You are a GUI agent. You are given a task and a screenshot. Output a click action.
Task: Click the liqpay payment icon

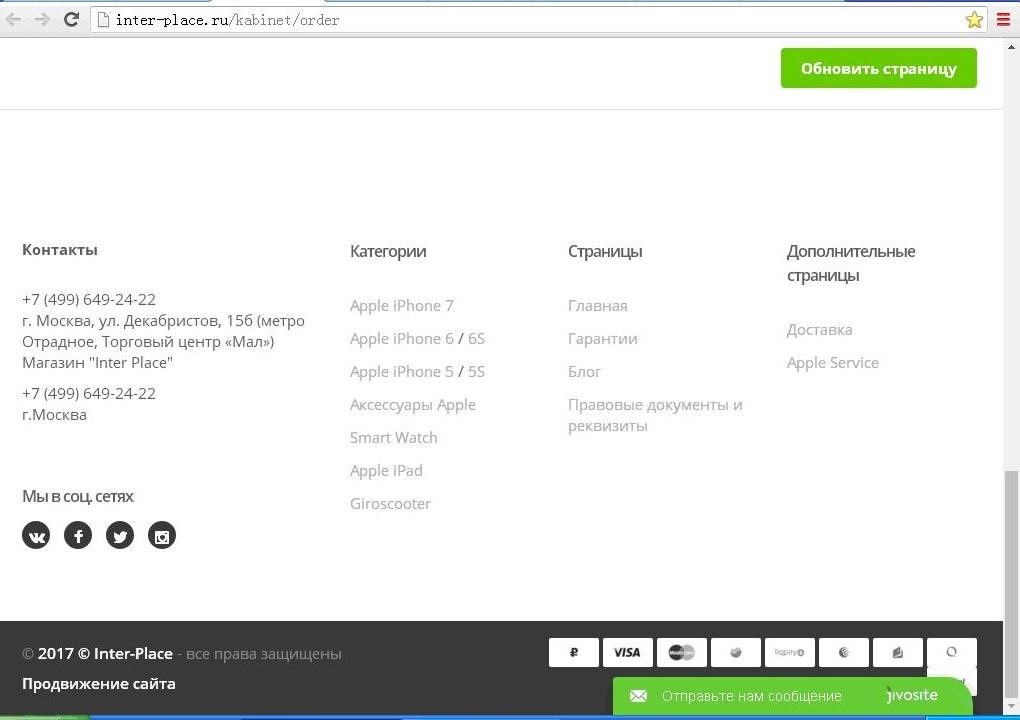click(x=789, y=652)
